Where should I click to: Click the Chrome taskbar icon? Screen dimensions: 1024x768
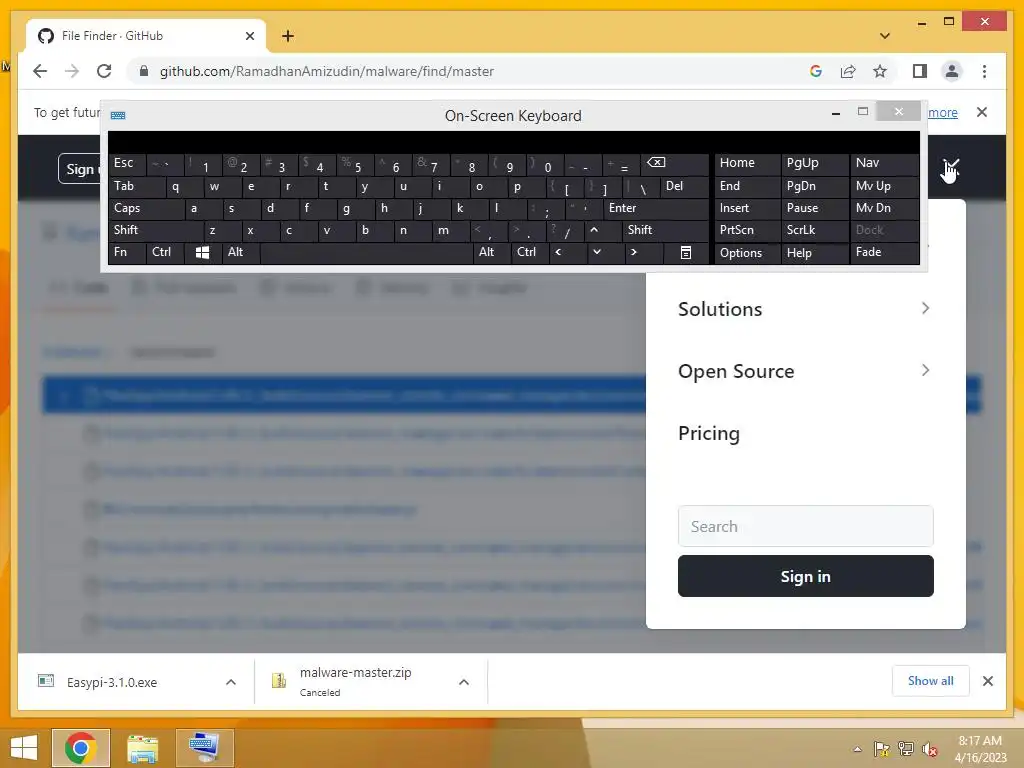point(81,748)
